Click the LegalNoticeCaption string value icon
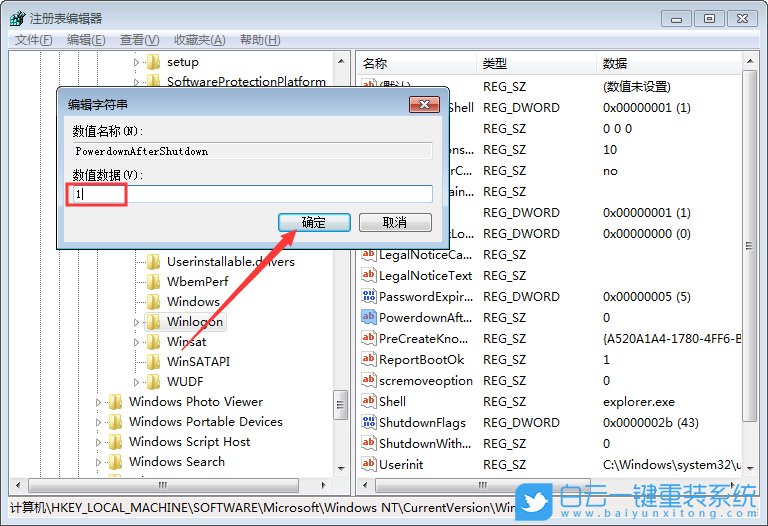 pyautogui.click(x=368, y=254)
